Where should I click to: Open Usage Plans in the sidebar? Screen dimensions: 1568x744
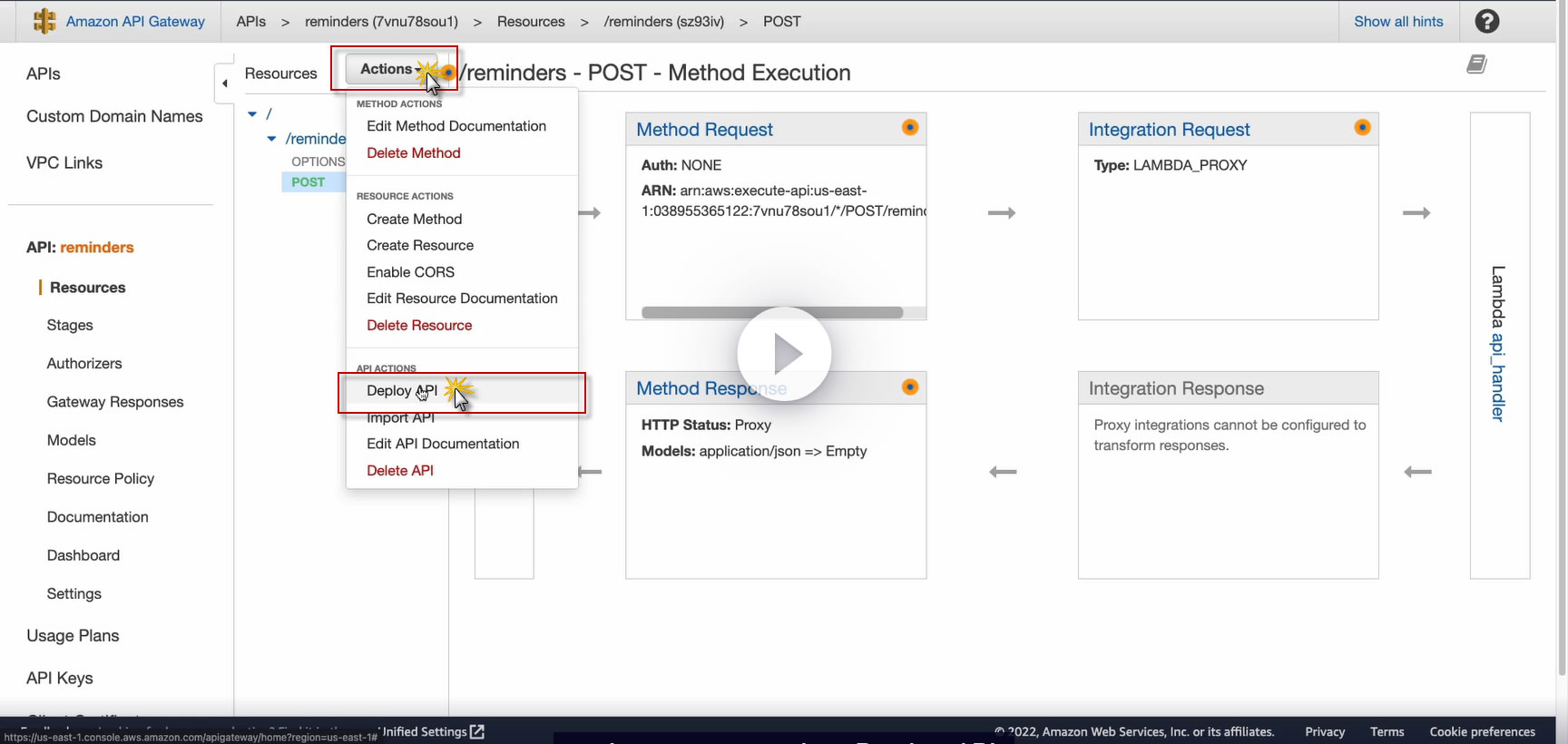(x=73, y=636)
